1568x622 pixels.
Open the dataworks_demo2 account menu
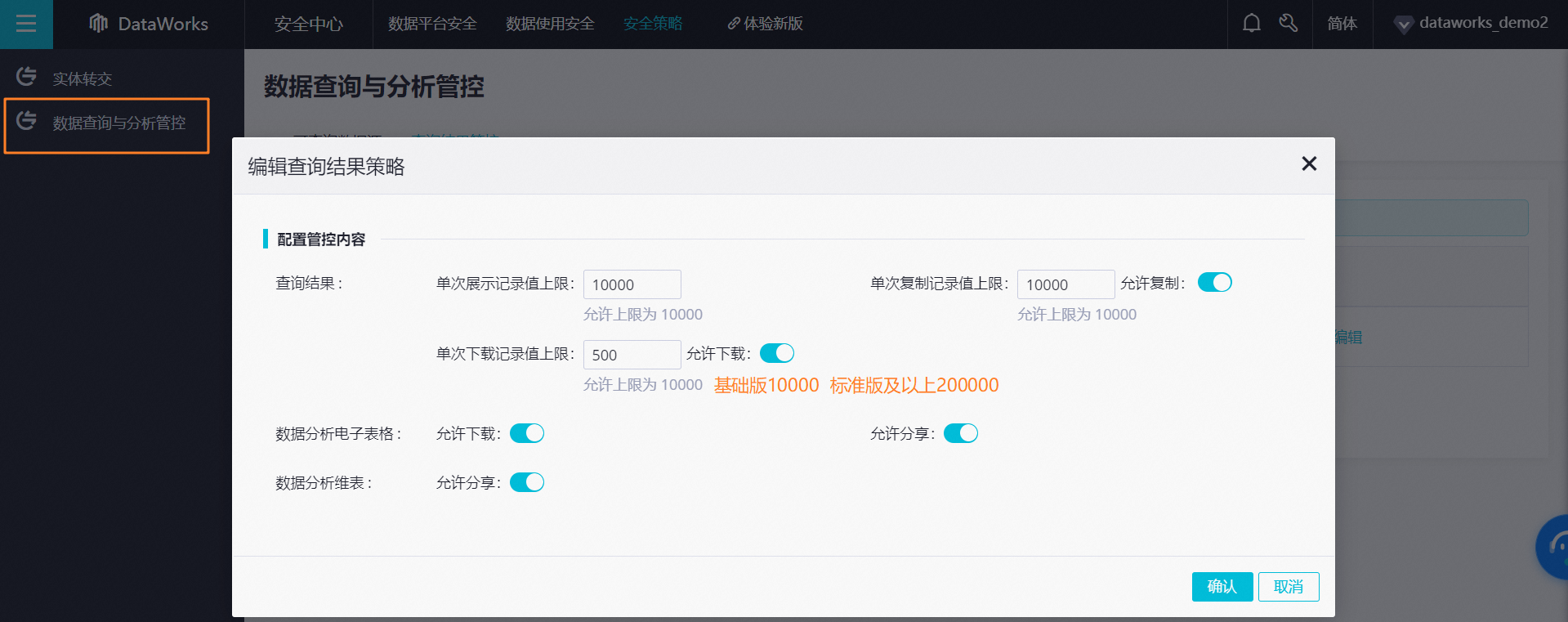[1483, 23]
